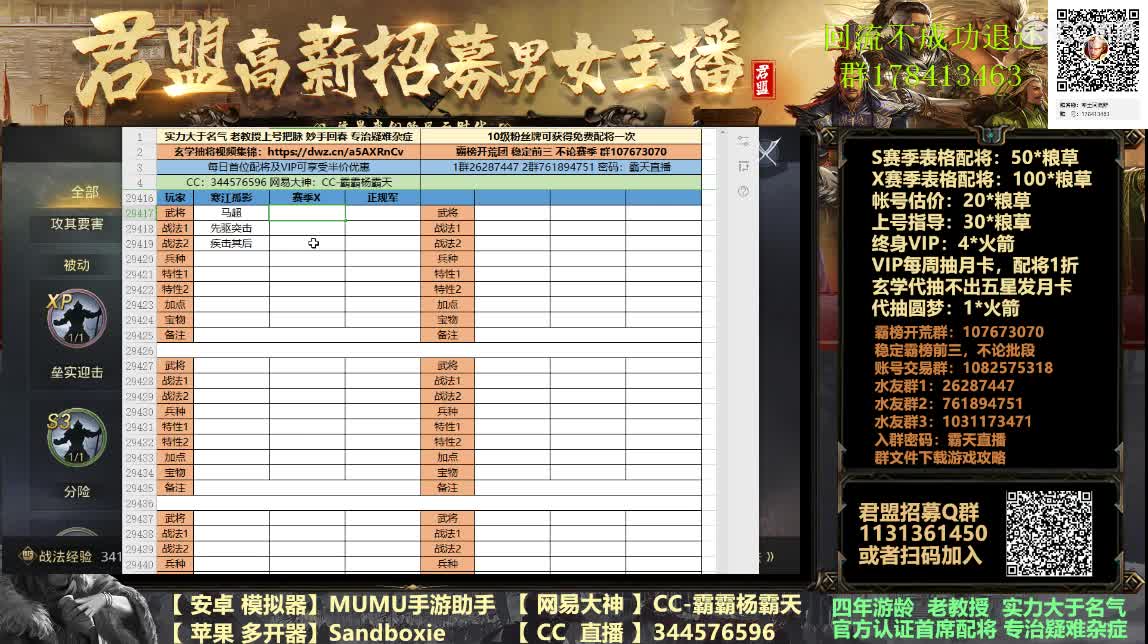Click the 加点 label in row 29423, left column

(x=175, y=304)
